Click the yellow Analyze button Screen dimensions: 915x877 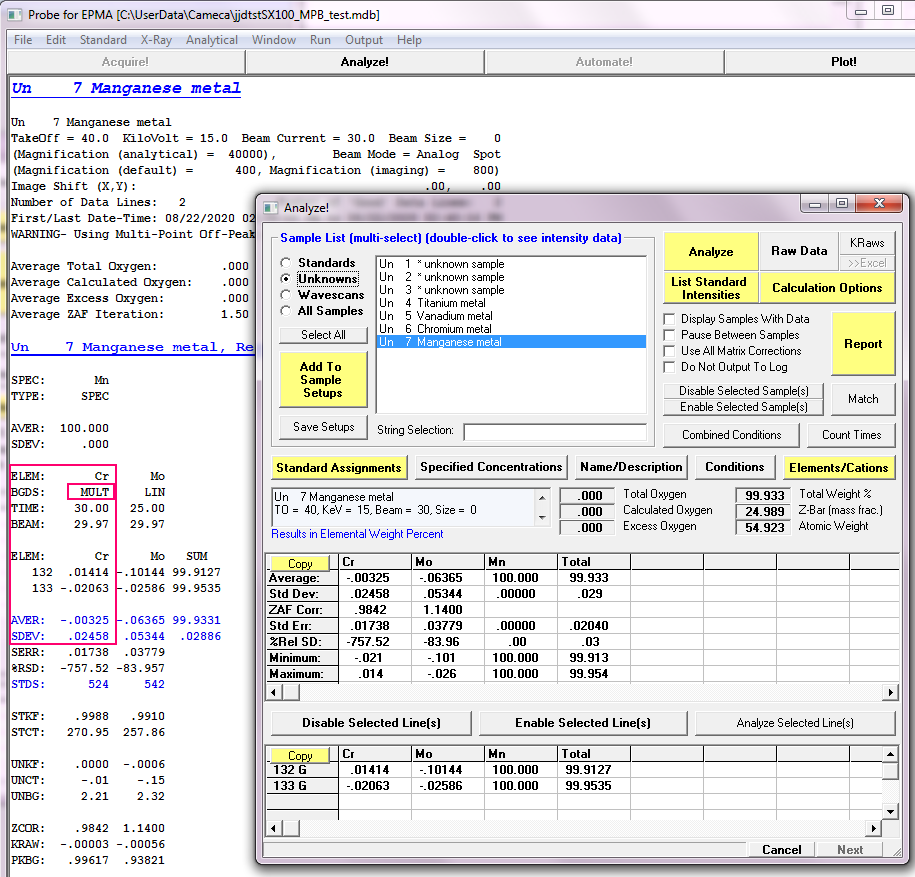710,252
